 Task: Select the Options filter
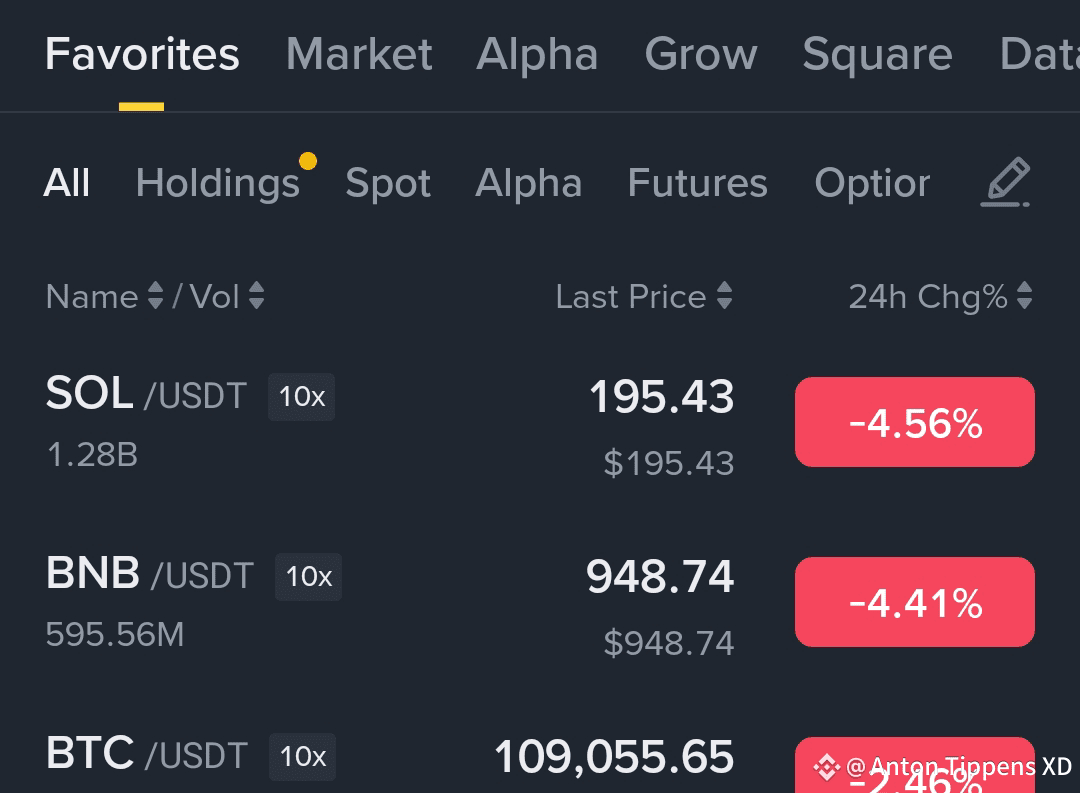(872, 183)
